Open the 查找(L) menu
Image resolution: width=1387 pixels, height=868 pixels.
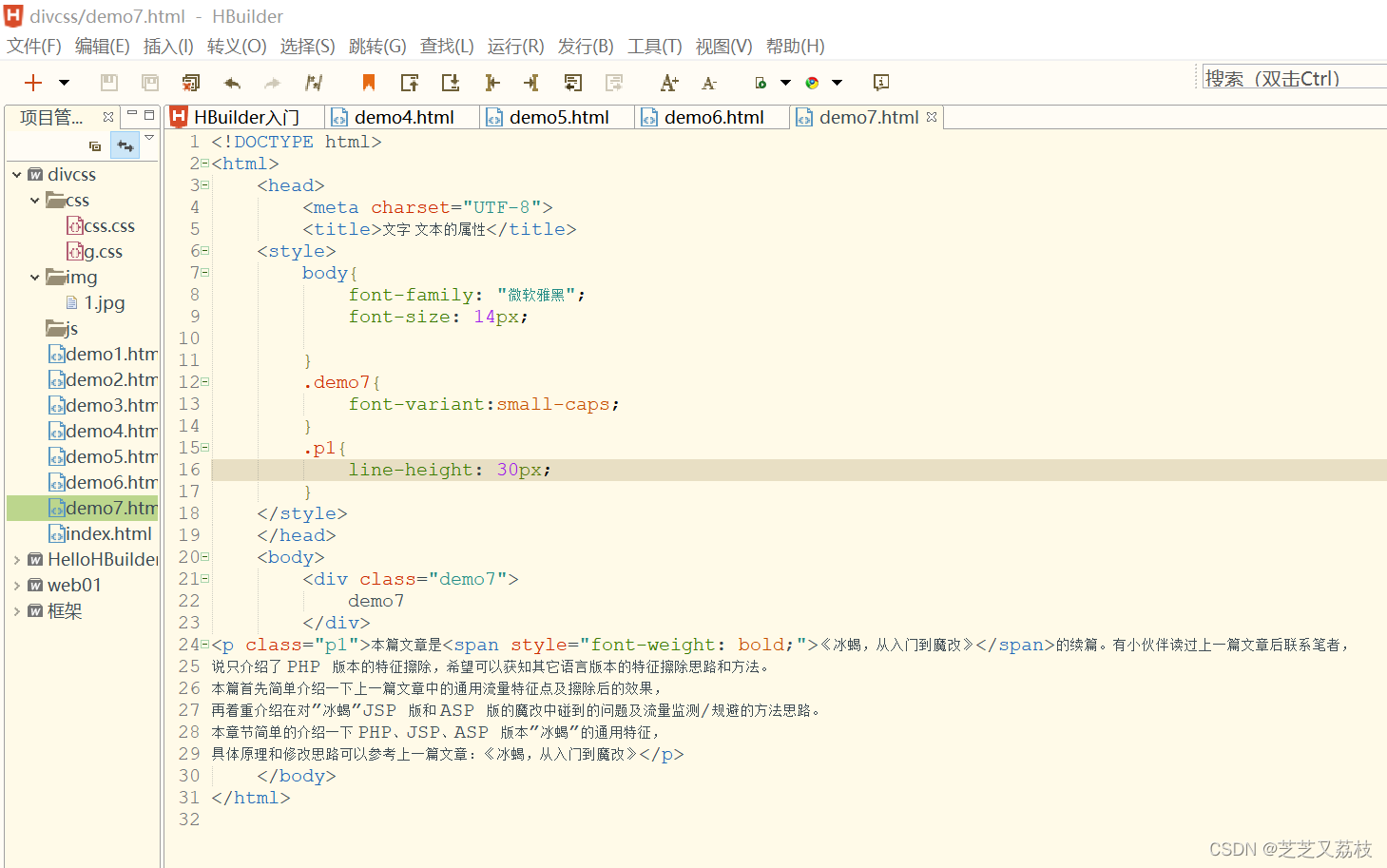(447, 46)
